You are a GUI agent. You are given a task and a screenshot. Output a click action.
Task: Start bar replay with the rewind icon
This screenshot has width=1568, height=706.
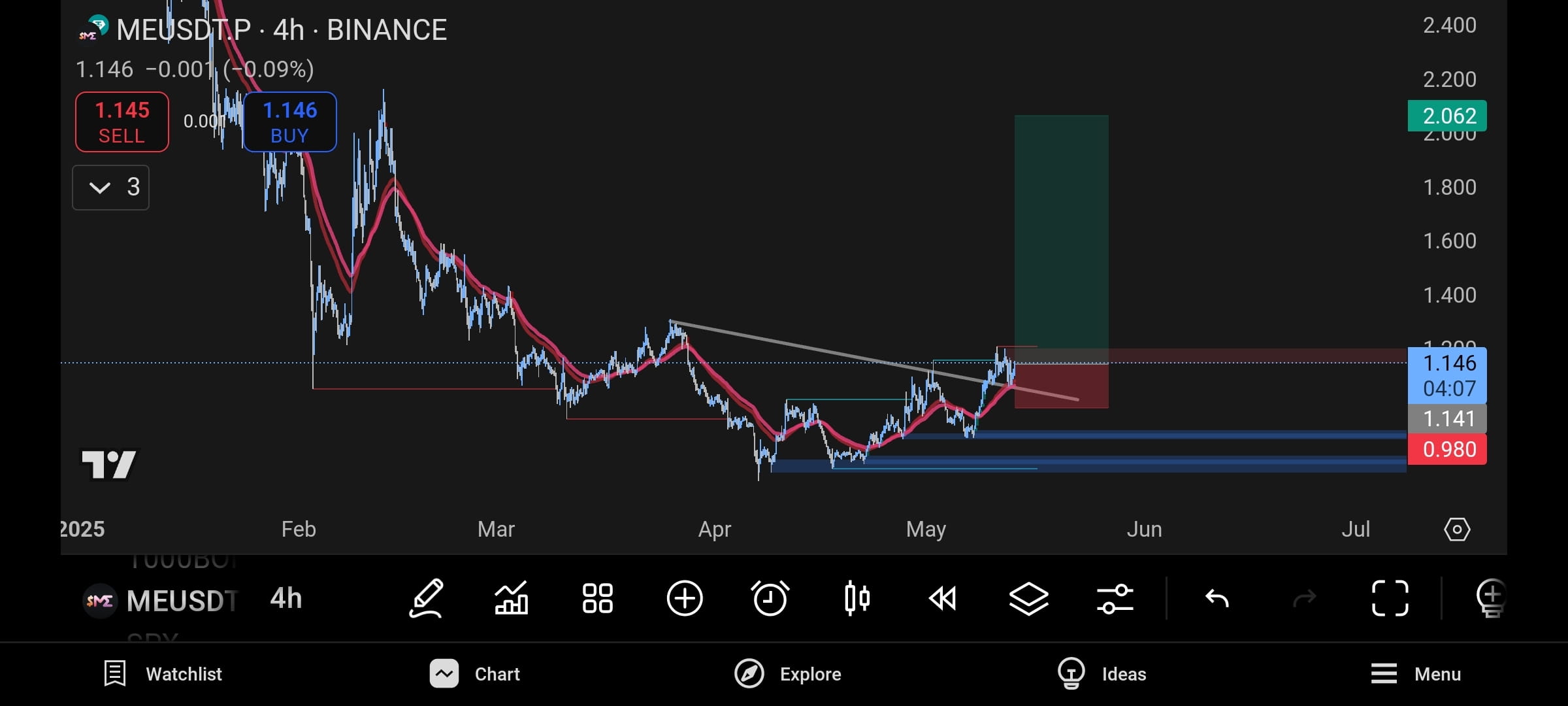943,598
